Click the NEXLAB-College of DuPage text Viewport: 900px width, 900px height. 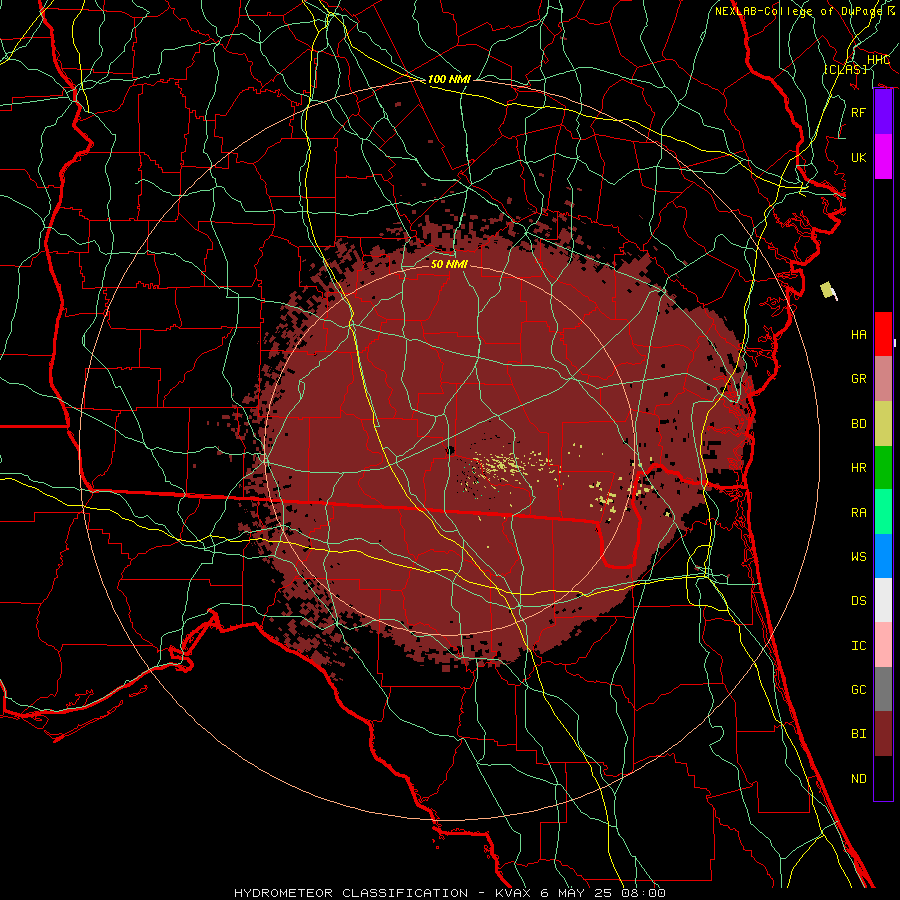point(799,11)
